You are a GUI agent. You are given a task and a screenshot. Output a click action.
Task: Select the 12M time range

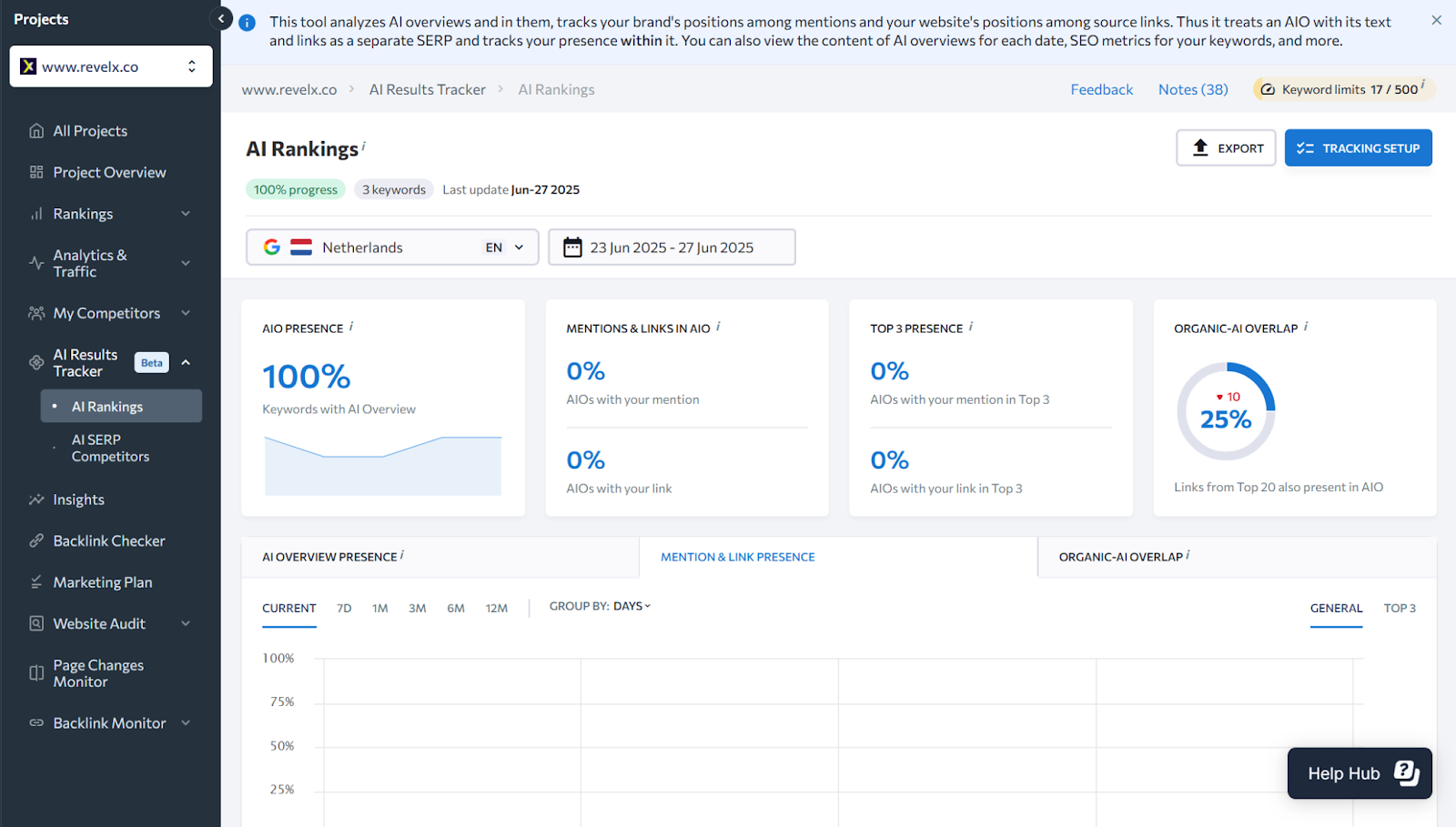pos(497,609)
